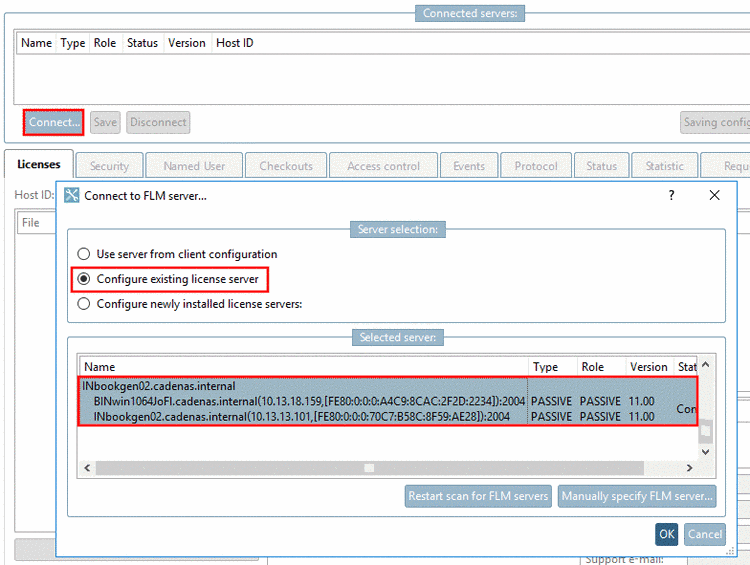Open the Status tab
750x565 pixels.
pyautogui.click(x=602, y=166)
